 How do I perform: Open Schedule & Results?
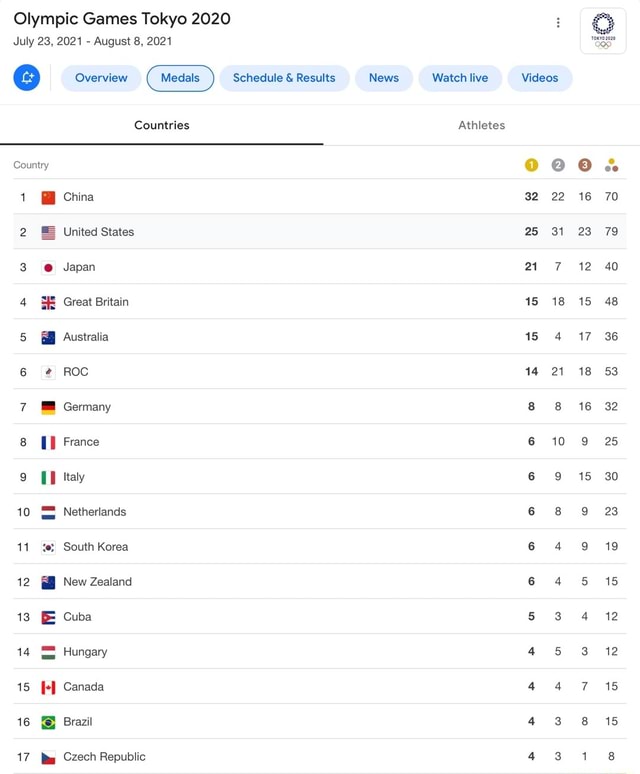coord(284,78)
